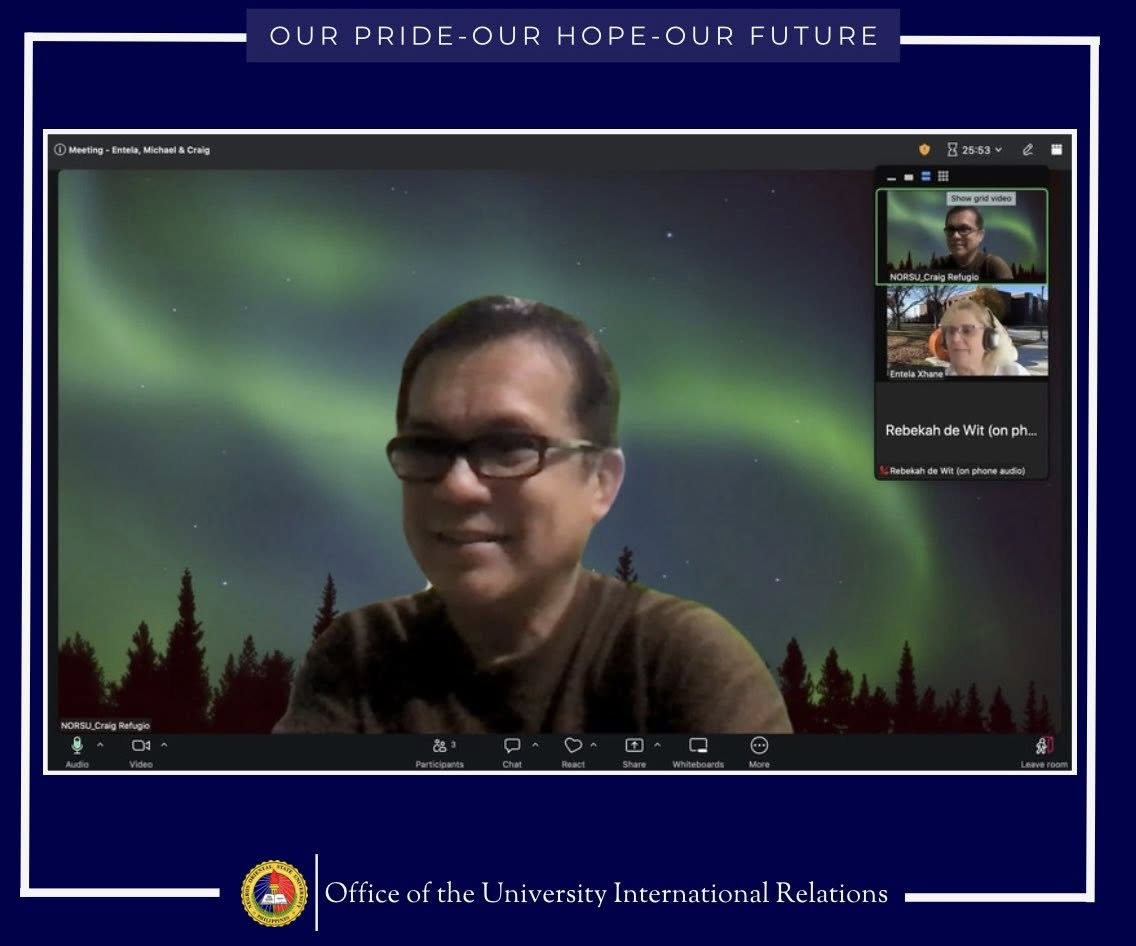Click the annotate pencil icon
The height and width of the screenshot is (946, 1136).
click(1027, 150)
